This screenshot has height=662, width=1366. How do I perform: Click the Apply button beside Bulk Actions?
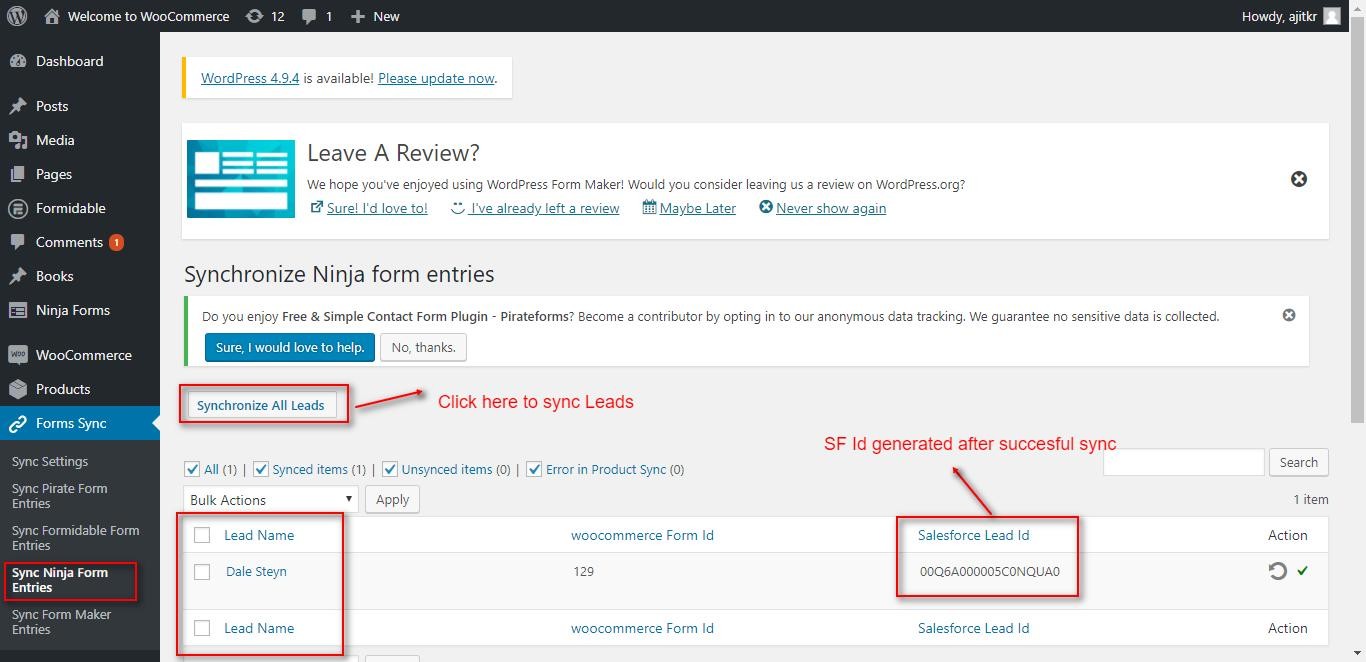click(393, 499)
